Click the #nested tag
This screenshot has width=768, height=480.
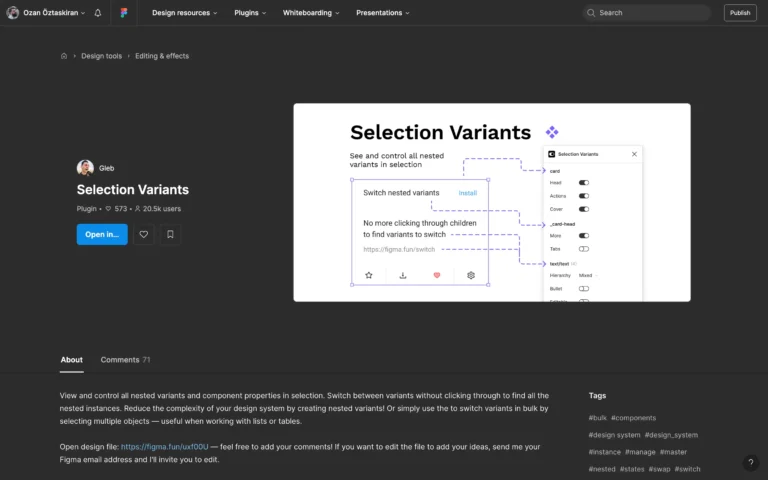602,469
